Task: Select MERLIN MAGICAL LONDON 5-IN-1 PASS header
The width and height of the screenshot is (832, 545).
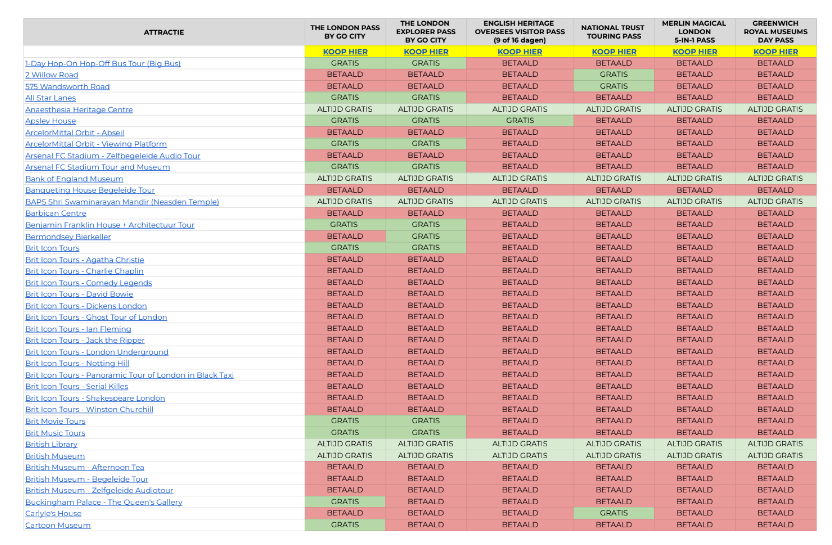Action: pos(695,32)
